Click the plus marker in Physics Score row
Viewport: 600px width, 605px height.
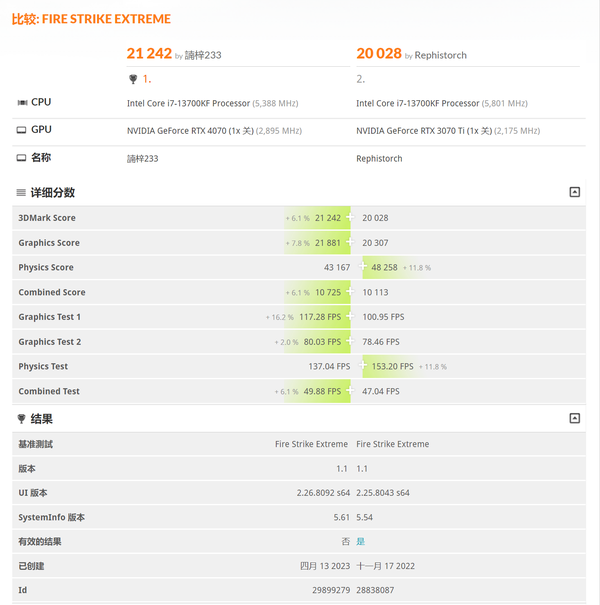pyautogui.click(x=362, y=266)
